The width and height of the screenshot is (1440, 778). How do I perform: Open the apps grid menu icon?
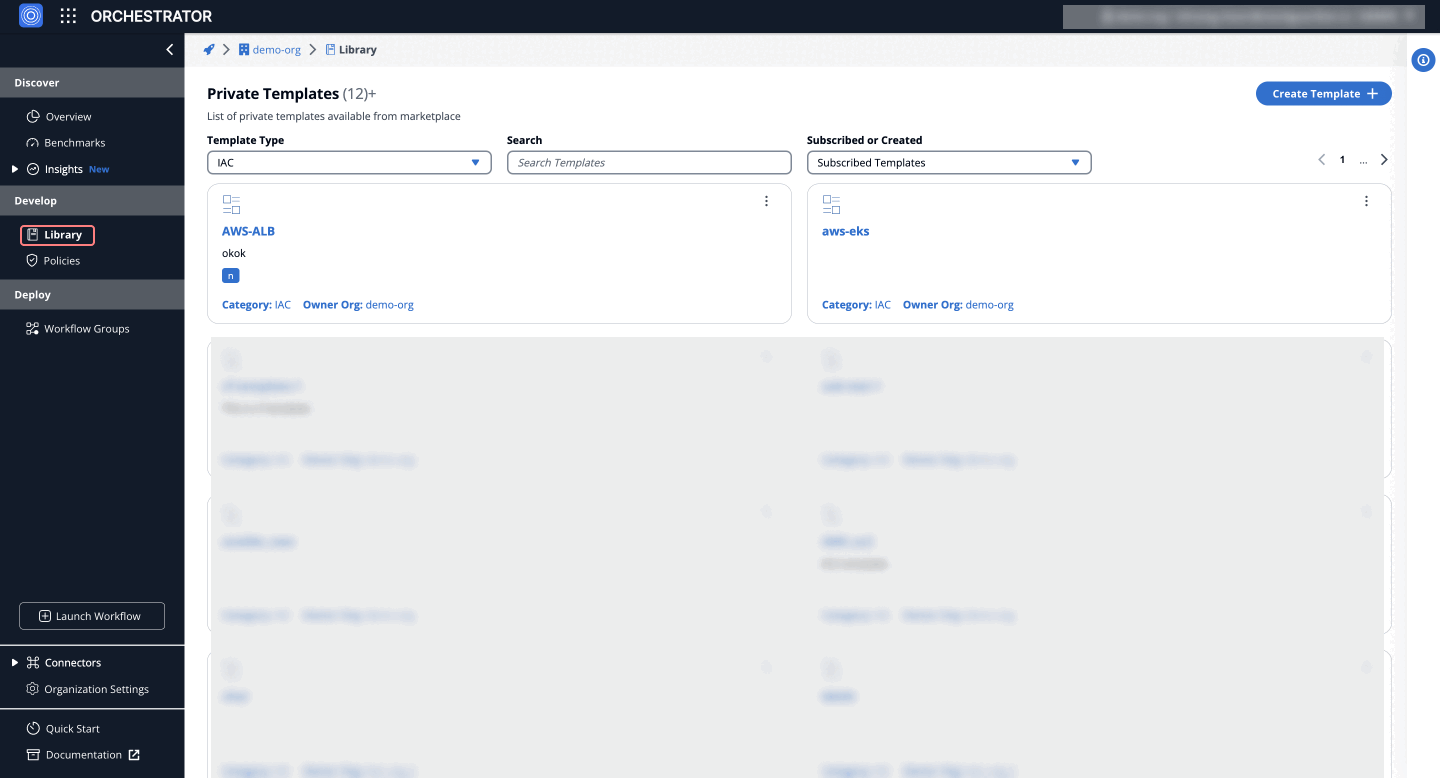(68, 16)
